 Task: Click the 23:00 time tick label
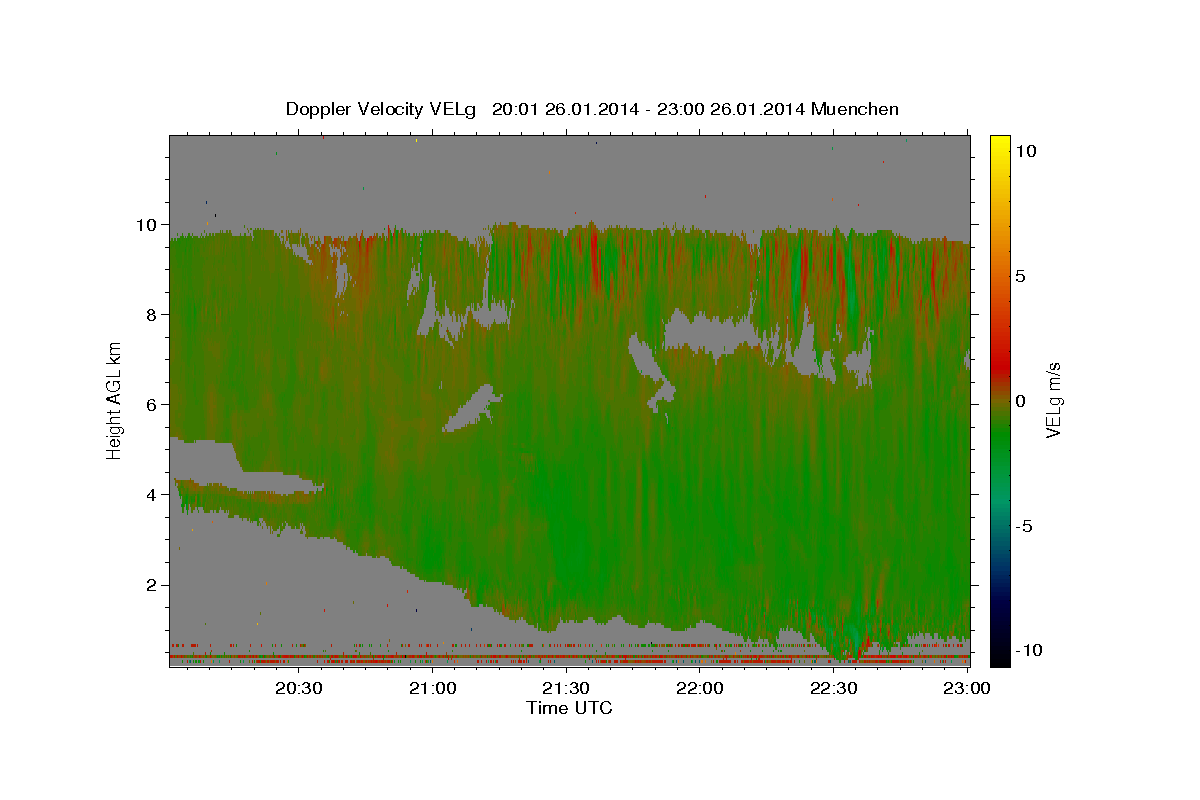966,688
